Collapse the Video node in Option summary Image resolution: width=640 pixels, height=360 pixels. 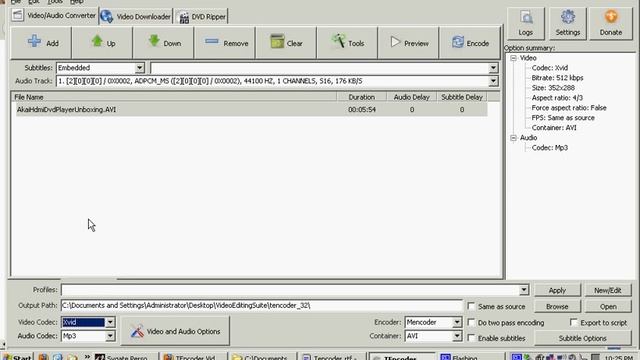513,58
